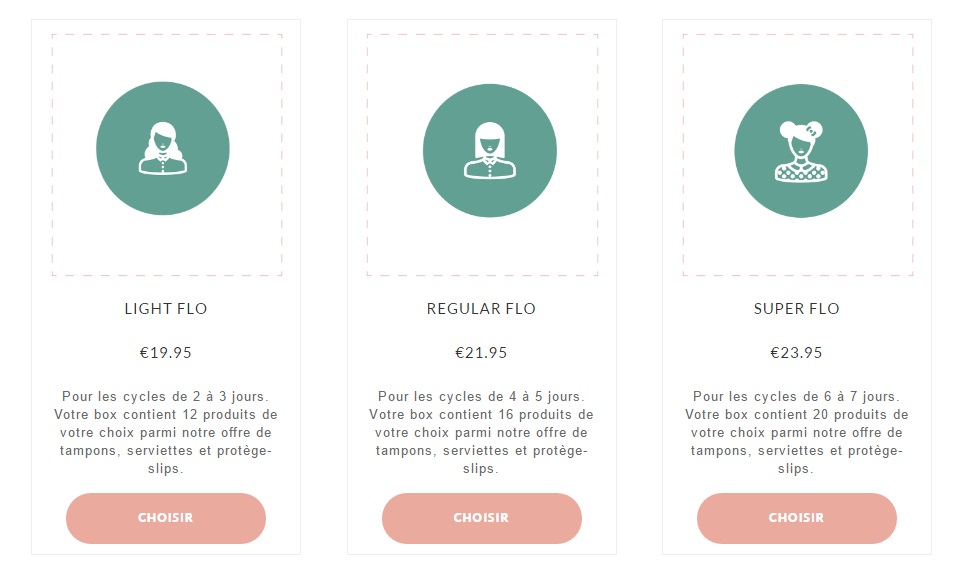Select the Super Flo dashed image frame
This screenshot has height=572, width=964.
tap(798, 154)
